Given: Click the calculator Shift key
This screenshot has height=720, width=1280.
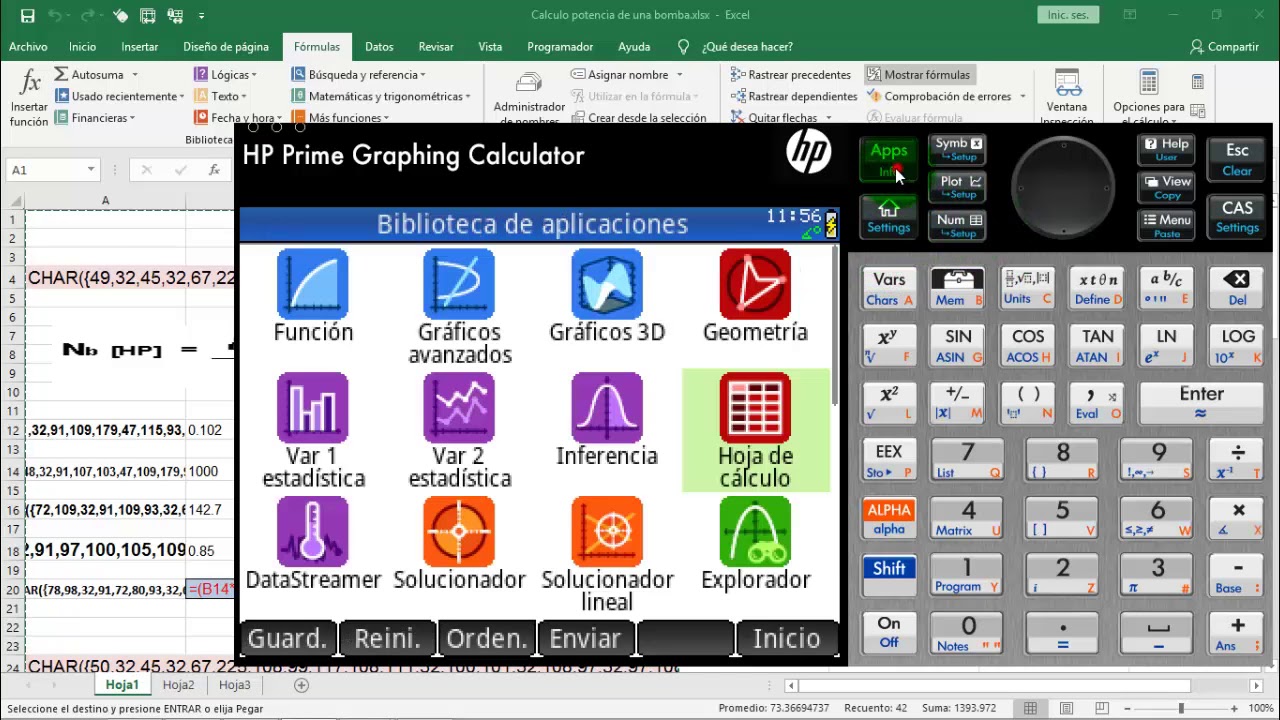Looking at the screenshot, I should 888,577.
